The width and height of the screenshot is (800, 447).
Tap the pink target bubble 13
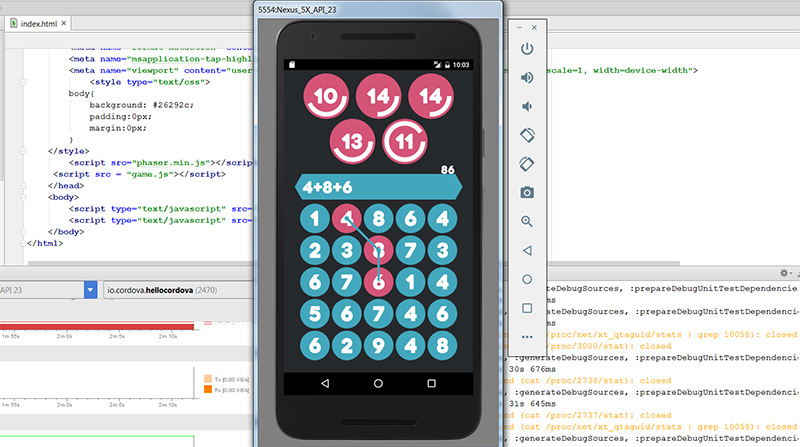pyautogui.click(x=352, y=141)
